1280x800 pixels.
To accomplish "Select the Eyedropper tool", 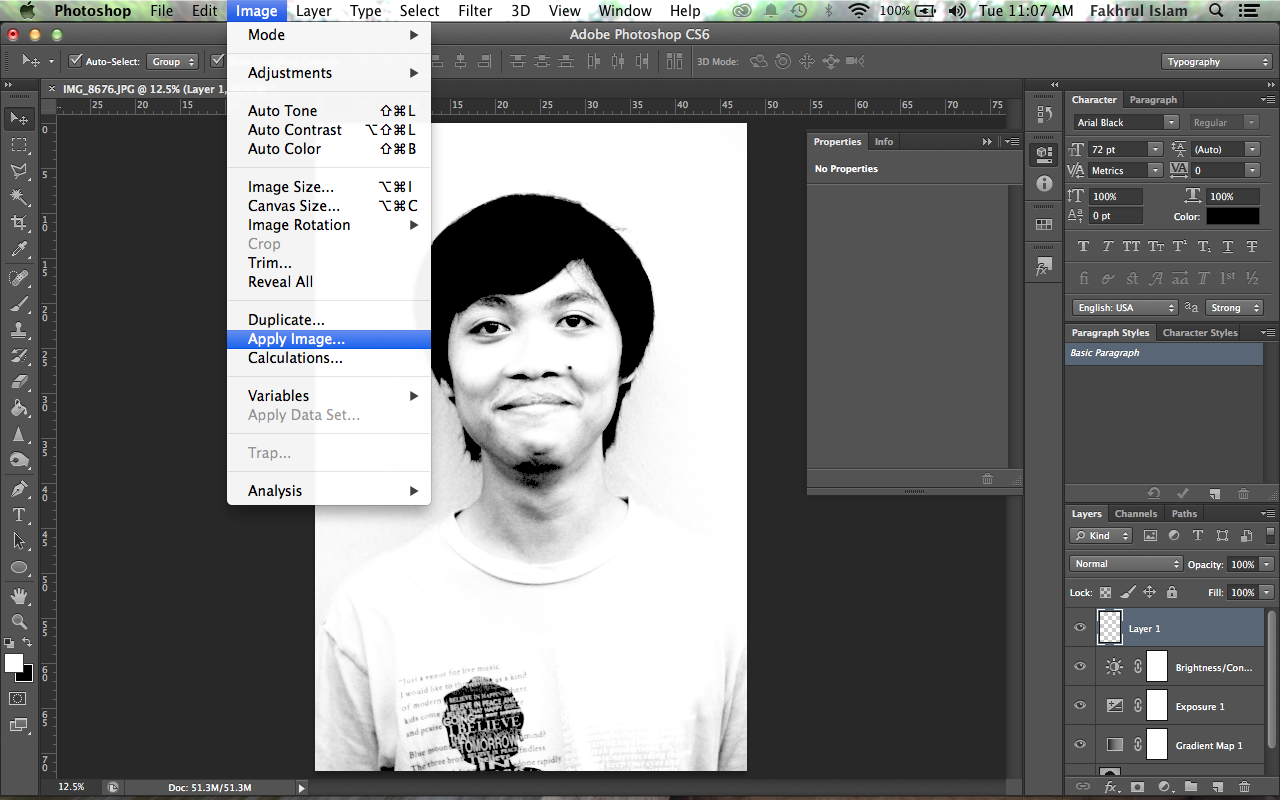I will (19, 250).
